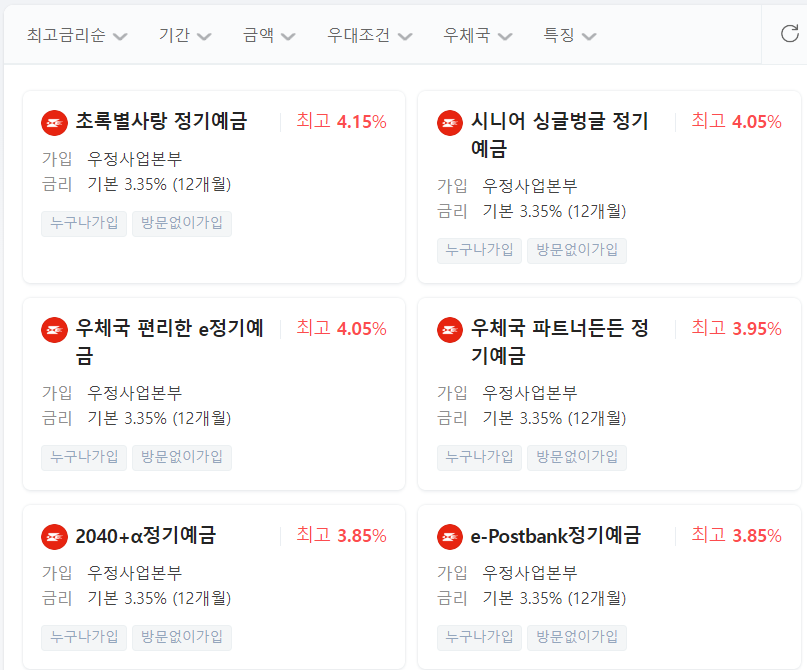Click 기본 3.35% (12개월) in 시니어 싱글벙글 card

(x=554, y=211)
